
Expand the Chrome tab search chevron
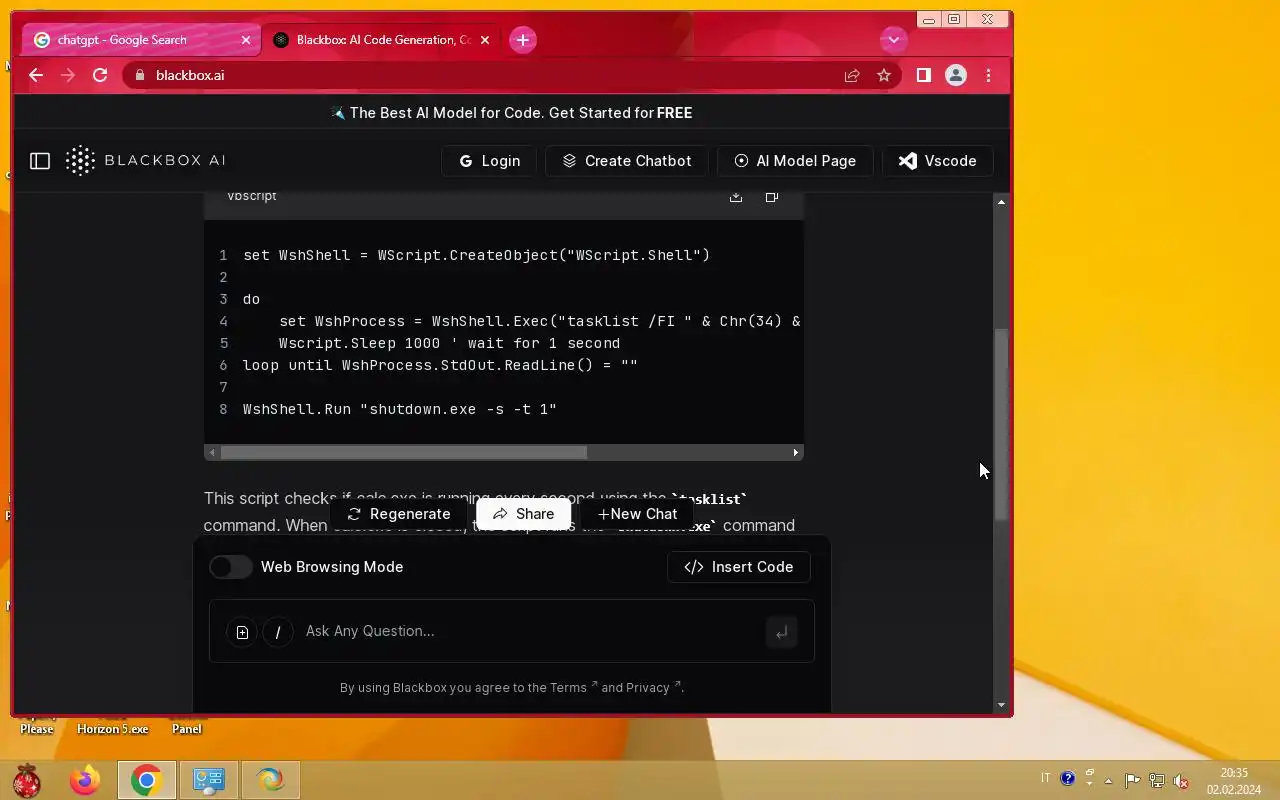[893, 40]
